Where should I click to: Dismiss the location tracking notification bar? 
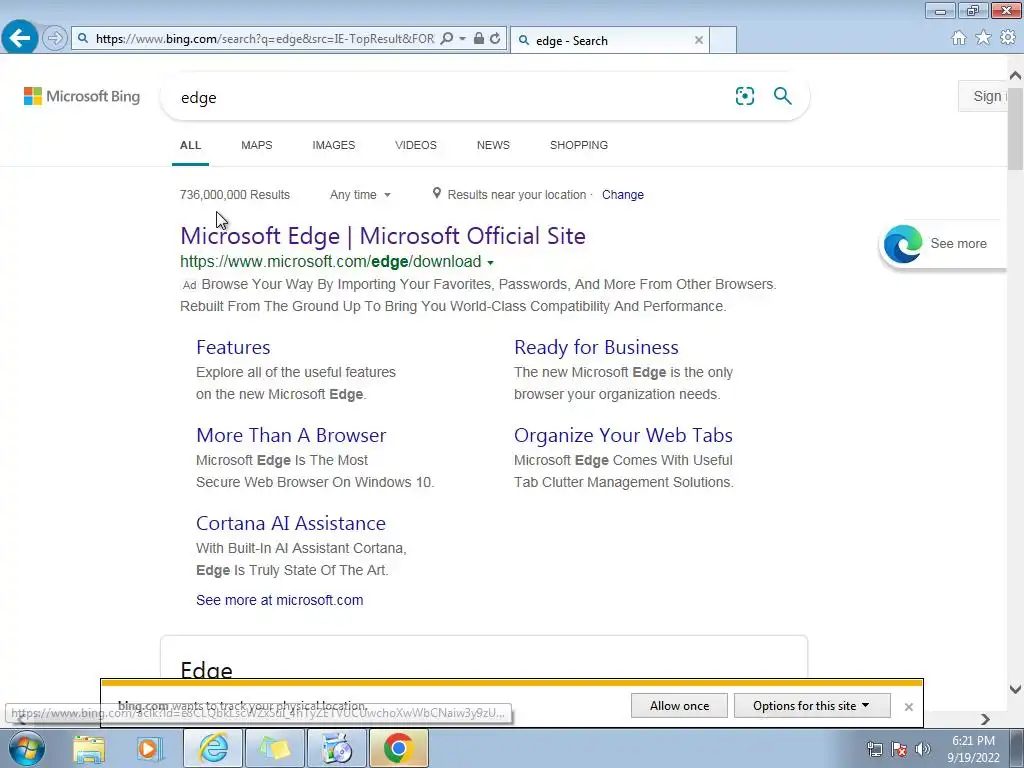click(x=908, y=707)
